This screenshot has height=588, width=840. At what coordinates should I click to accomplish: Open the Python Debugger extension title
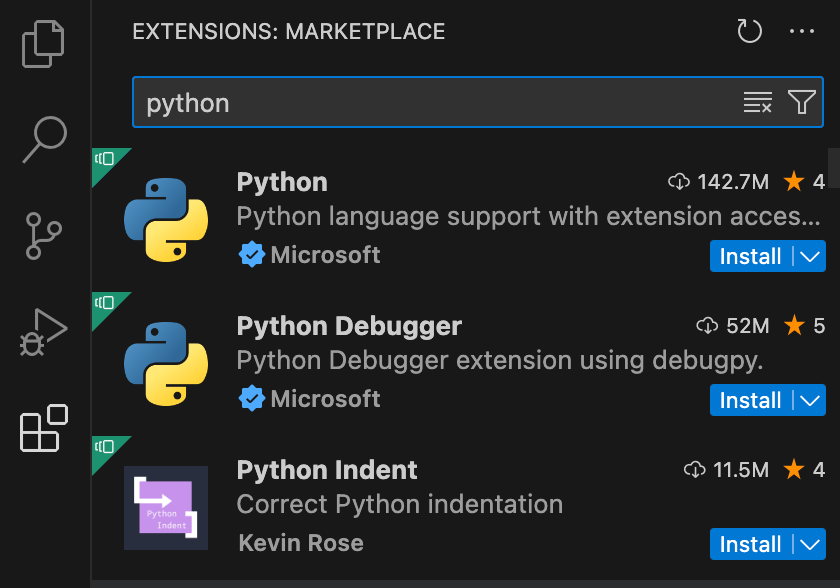[x=349, y=327]
